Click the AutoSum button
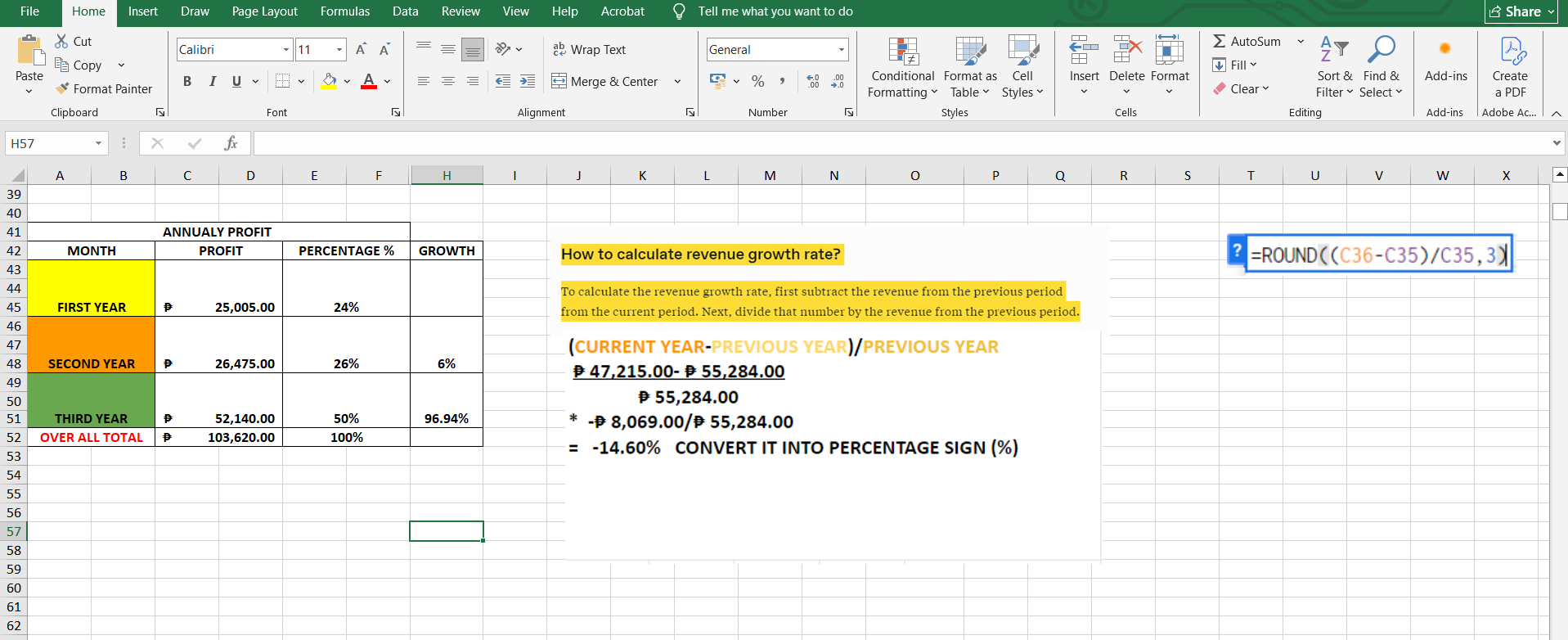 pyautogui.click(x=1247, y=42)
